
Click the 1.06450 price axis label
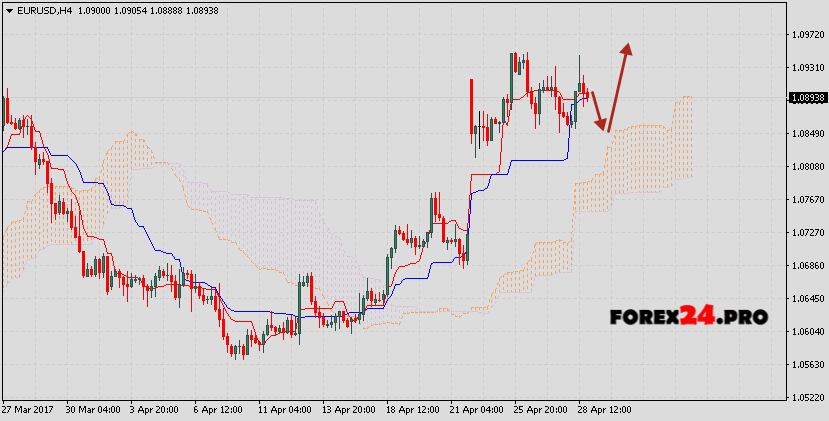[x=806, y=299]
